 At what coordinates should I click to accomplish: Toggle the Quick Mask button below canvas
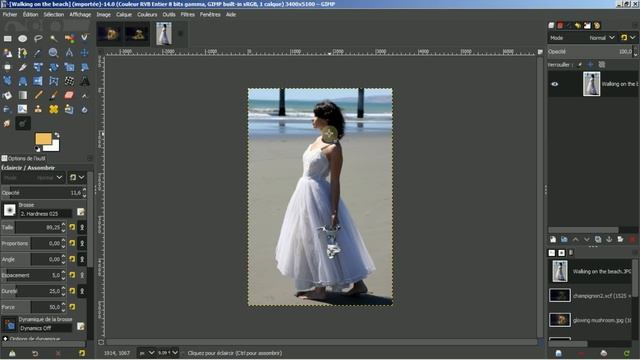pyautogui.click(x=101, y=342)
